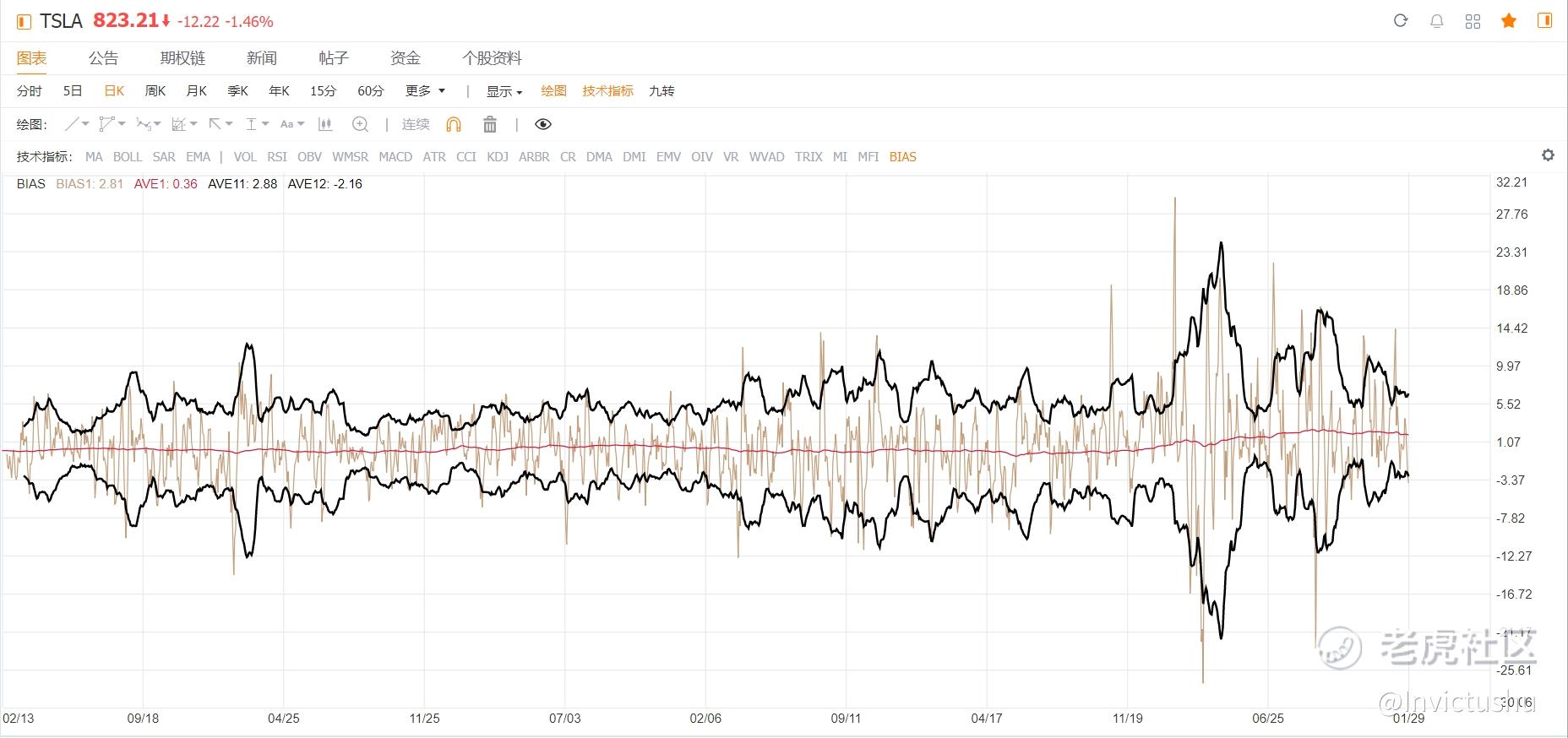Open indicator settings gear icon

pos(1548,155)
